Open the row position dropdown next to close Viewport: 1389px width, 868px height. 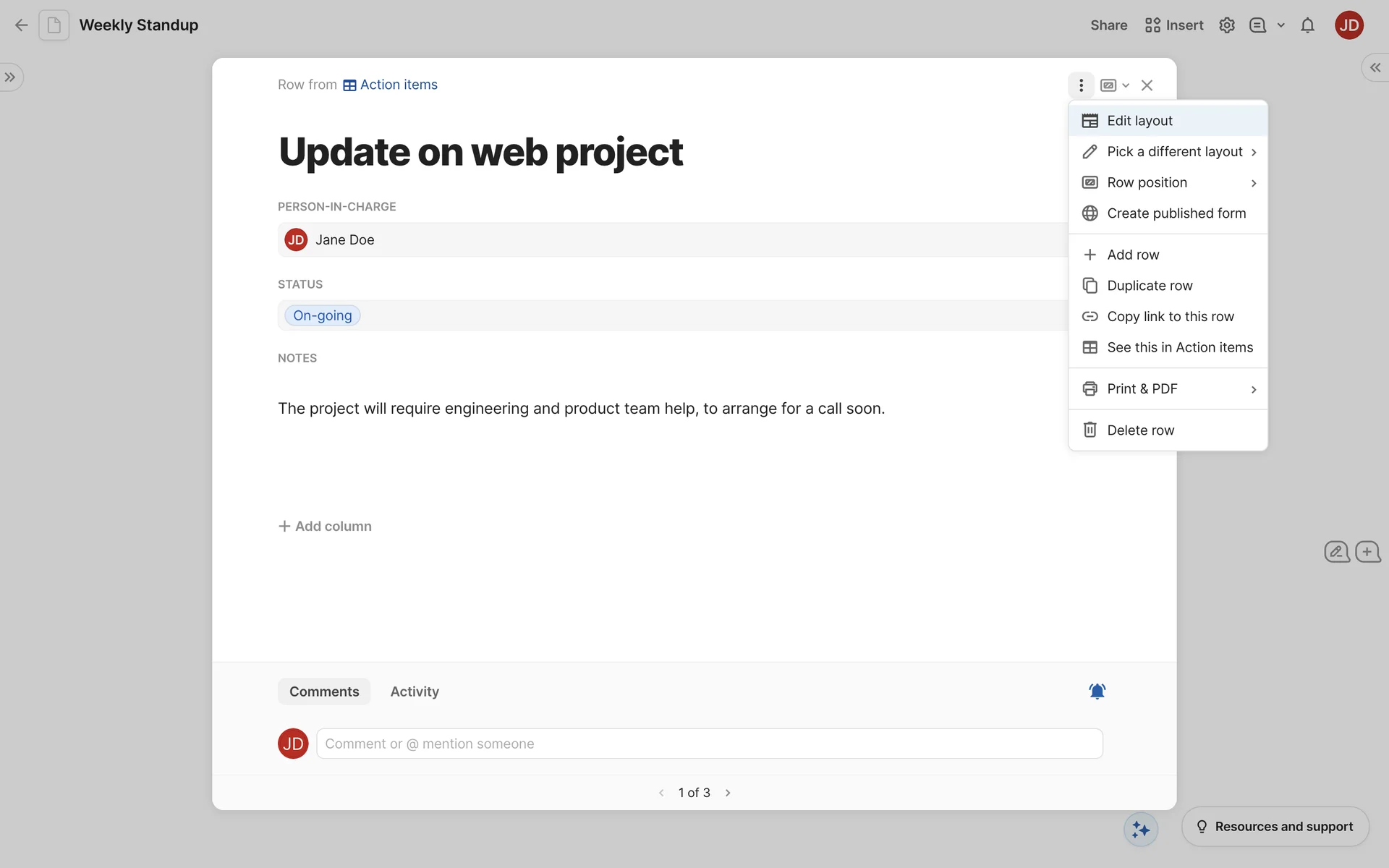[1114, 85]
